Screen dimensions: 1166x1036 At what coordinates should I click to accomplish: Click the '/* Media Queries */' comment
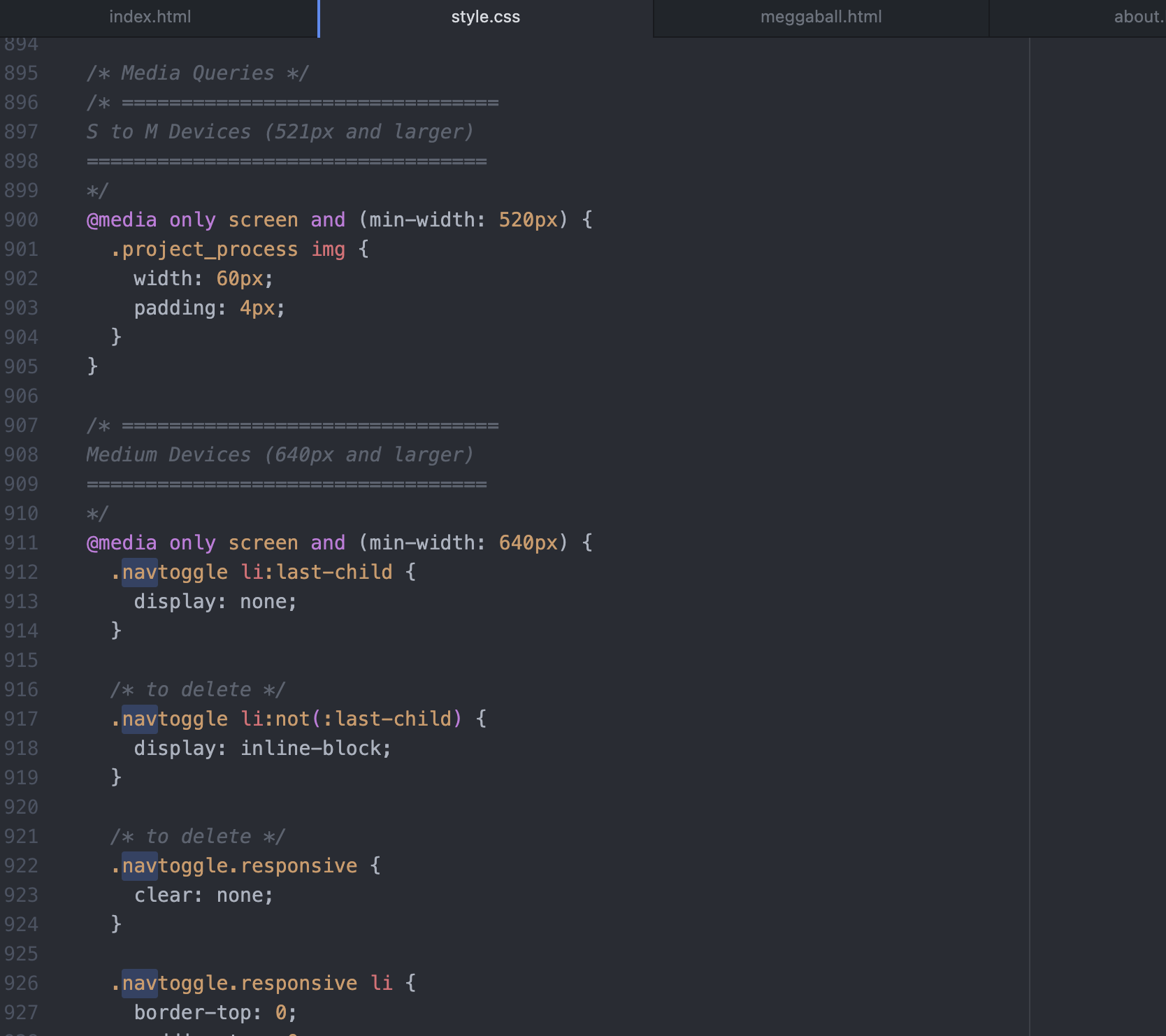pos(197,73)
